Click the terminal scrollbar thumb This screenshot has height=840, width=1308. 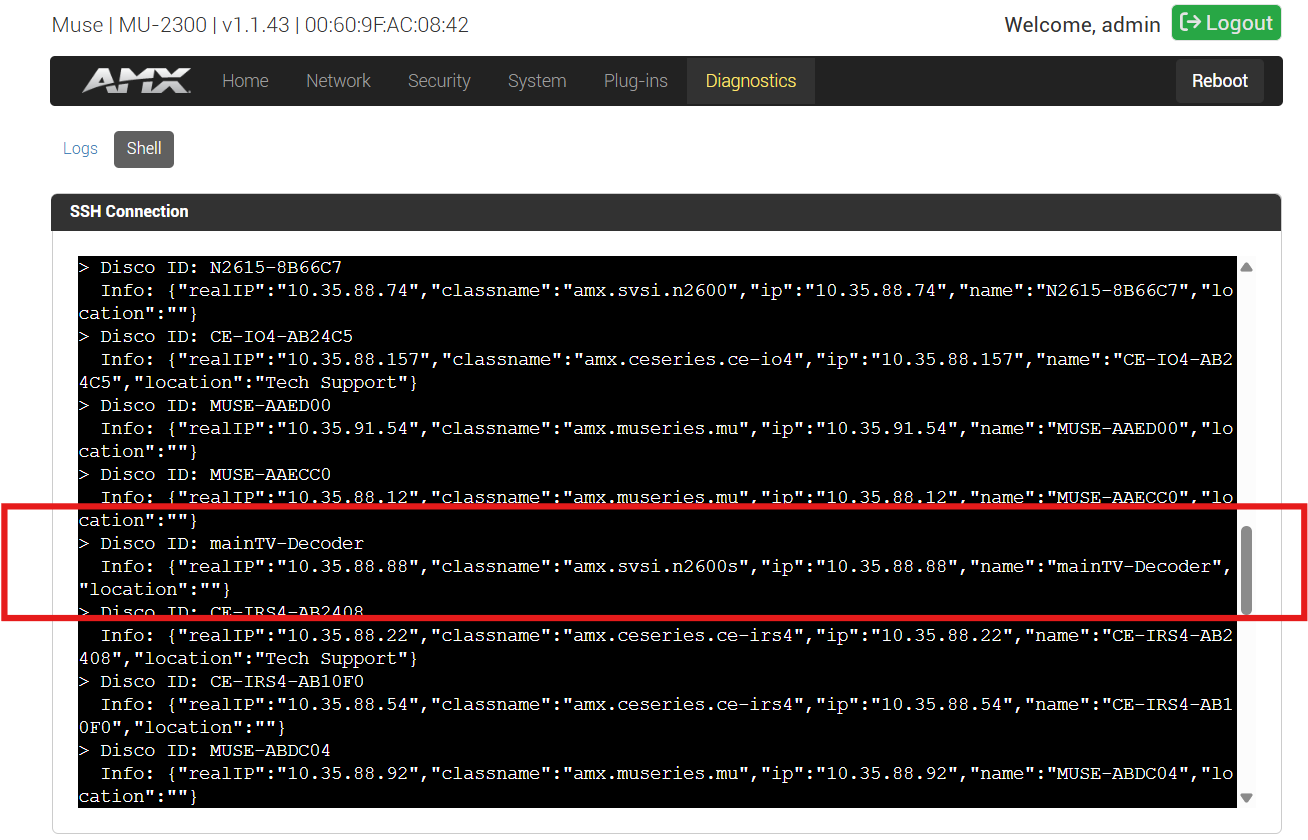[1246, 570]
